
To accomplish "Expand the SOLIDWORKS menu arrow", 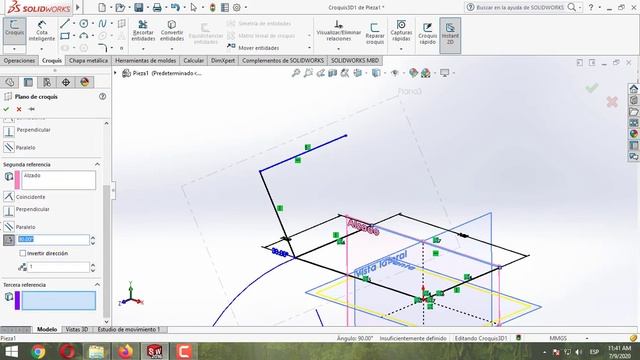I will (x=78, y=7).
